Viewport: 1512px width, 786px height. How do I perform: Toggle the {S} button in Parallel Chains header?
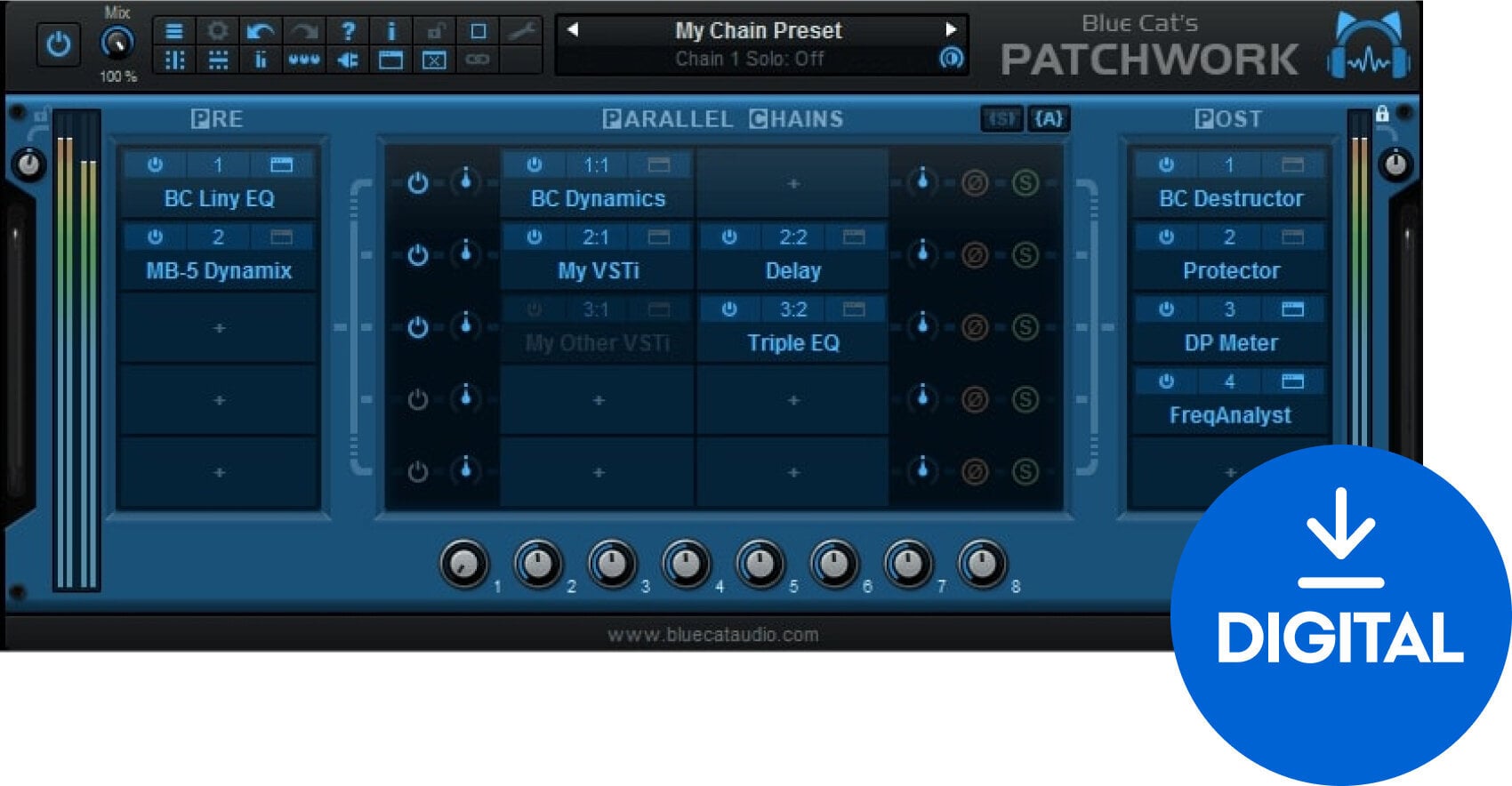point(1002,118)
